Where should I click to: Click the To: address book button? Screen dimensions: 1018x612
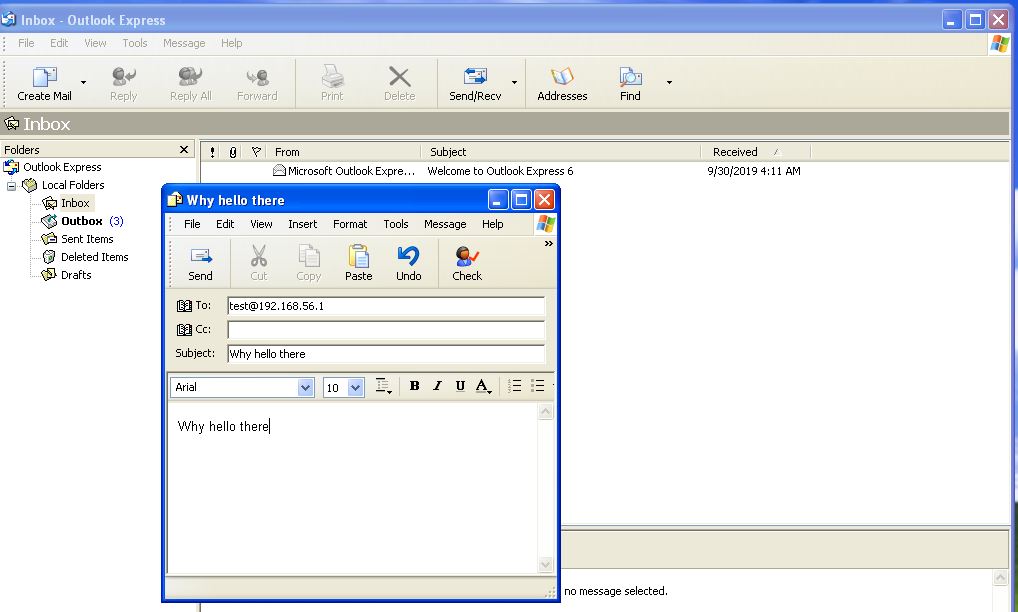193,305
